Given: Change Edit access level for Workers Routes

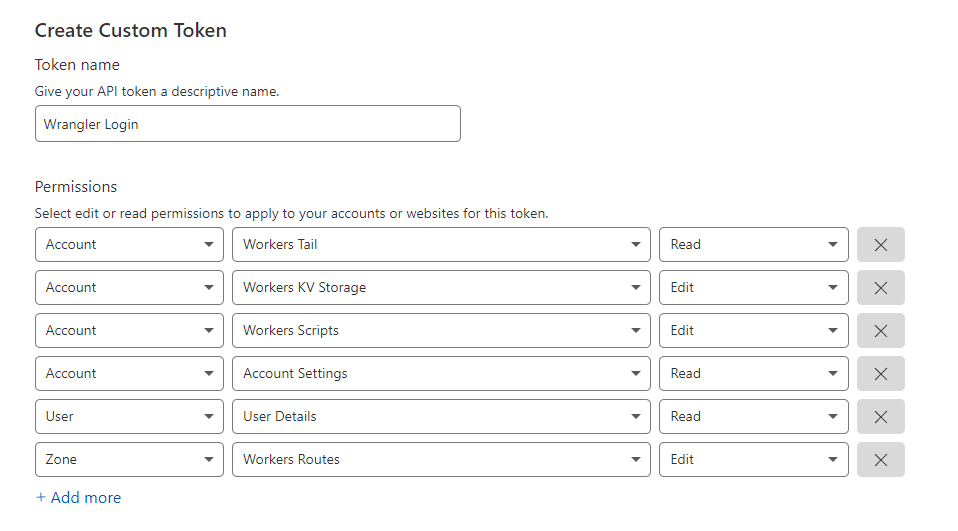Looking at the screenshot, I should pos(754,460).
